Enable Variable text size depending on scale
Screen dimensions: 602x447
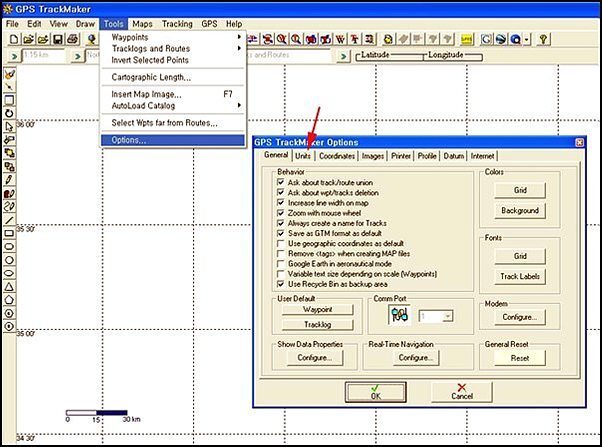click(x=281, y=274)
